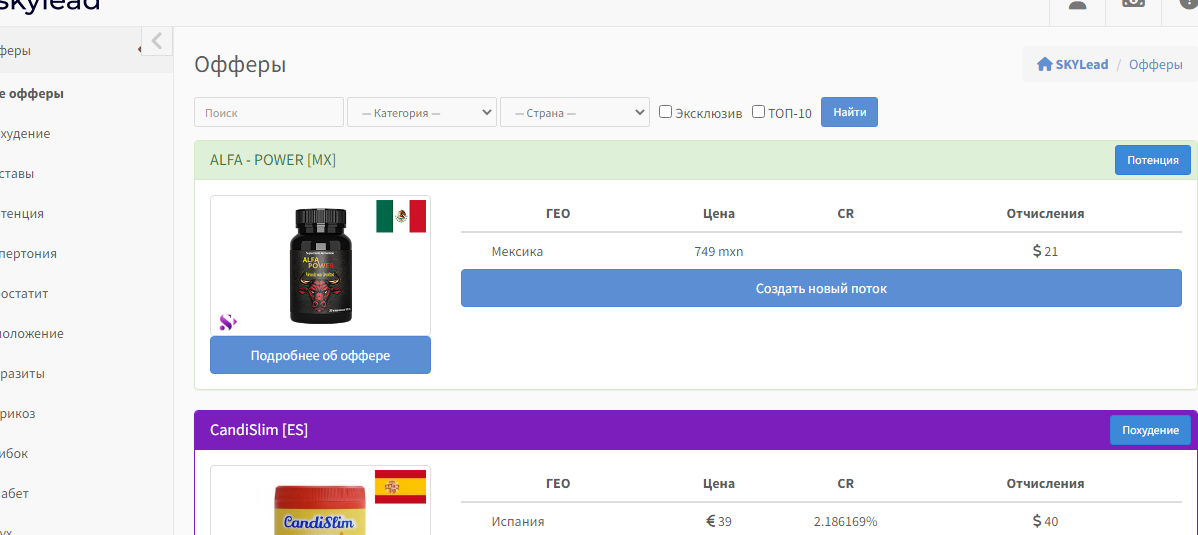Click the skylead logo
The height and width of the screenshot is (535, 1198).
(50, 5)
